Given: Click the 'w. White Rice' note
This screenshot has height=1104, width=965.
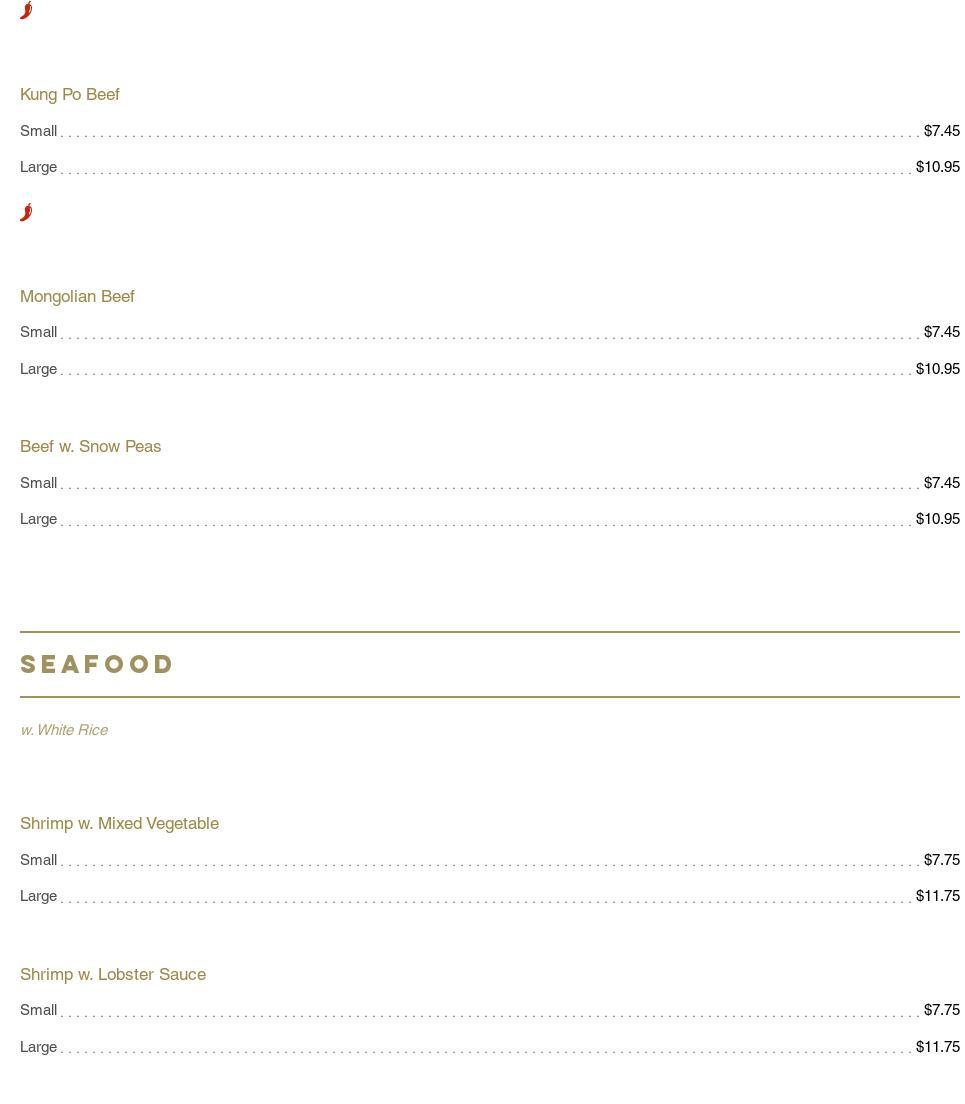Looking at the screenshot, I should [x=64, y=730].
